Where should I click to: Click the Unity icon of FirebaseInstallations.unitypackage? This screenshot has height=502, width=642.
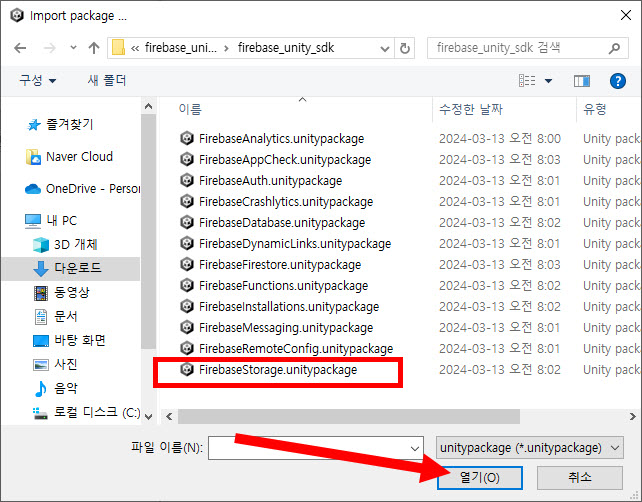coord(187,306)
